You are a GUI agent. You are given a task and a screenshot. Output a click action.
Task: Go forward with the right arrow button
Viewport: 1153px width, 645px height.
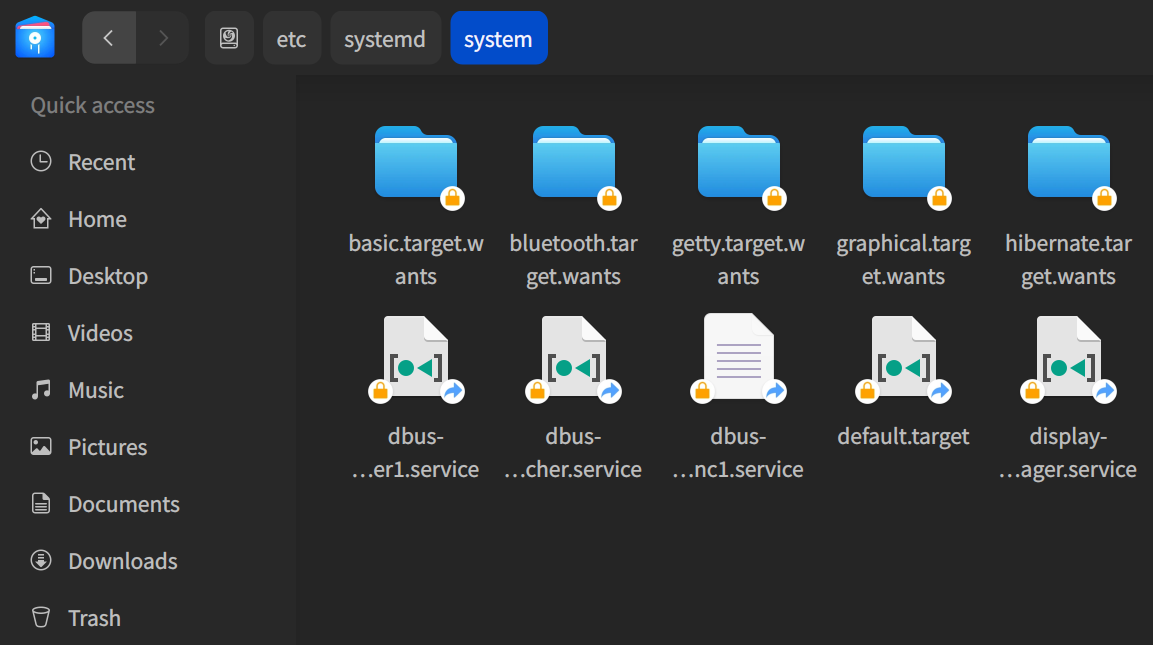pos(163,38)
